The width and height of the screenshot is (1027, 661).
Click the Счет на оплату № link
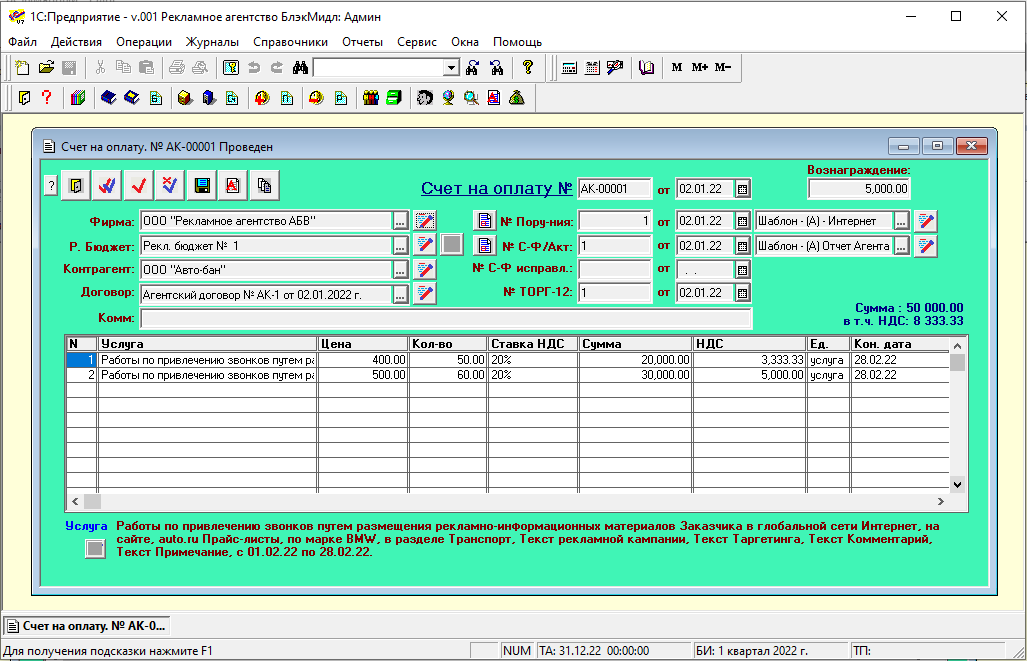click(496, 189)
